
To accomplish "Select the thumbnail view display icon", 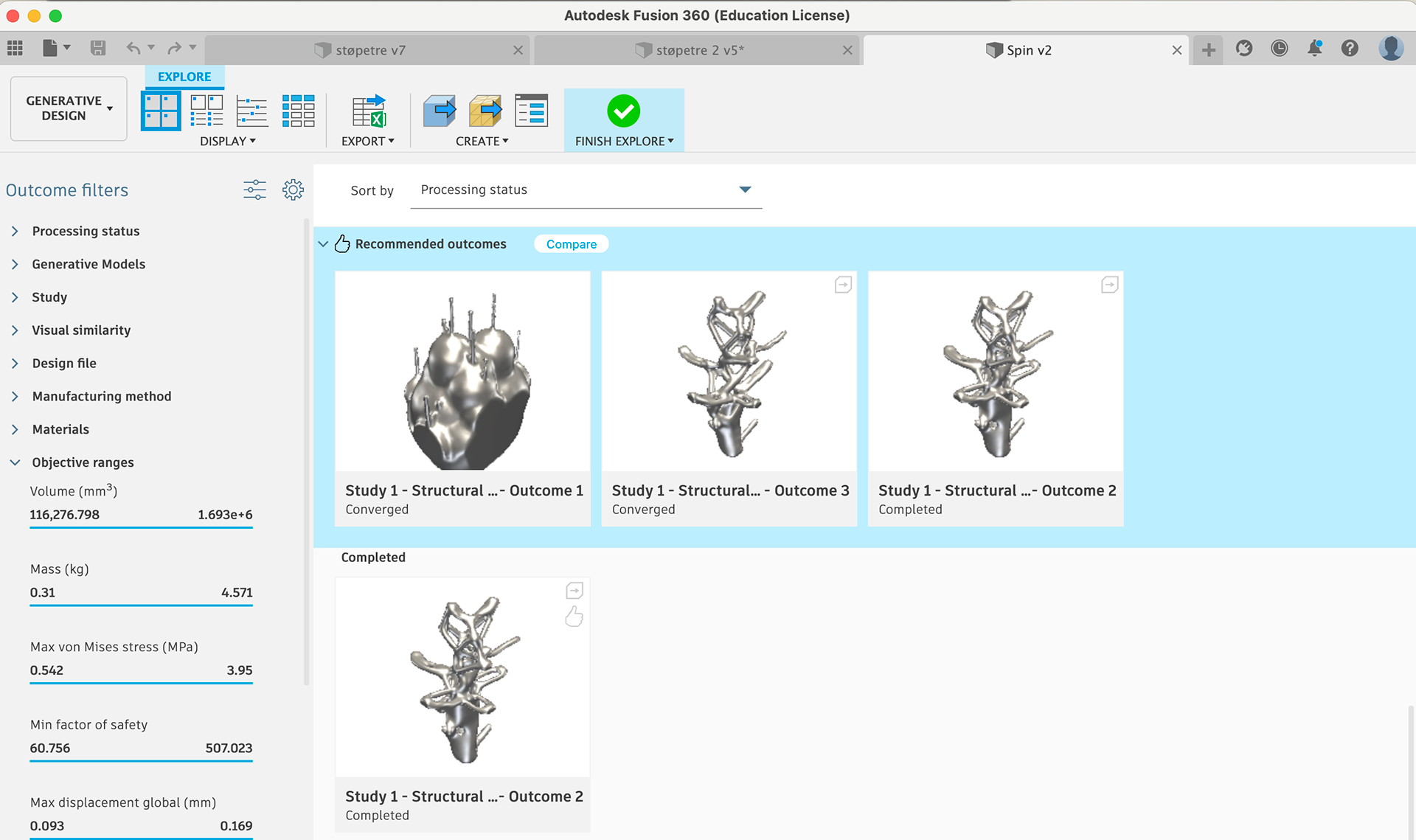I will 161,111.
